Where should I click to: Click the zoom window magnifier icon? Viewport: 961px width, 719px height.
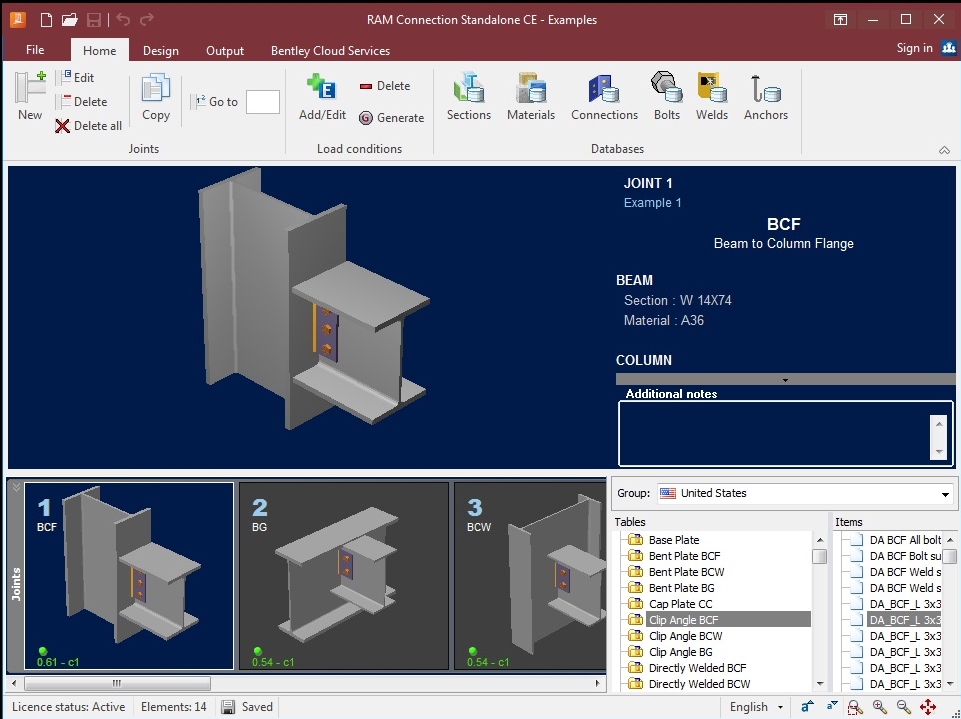855,707
